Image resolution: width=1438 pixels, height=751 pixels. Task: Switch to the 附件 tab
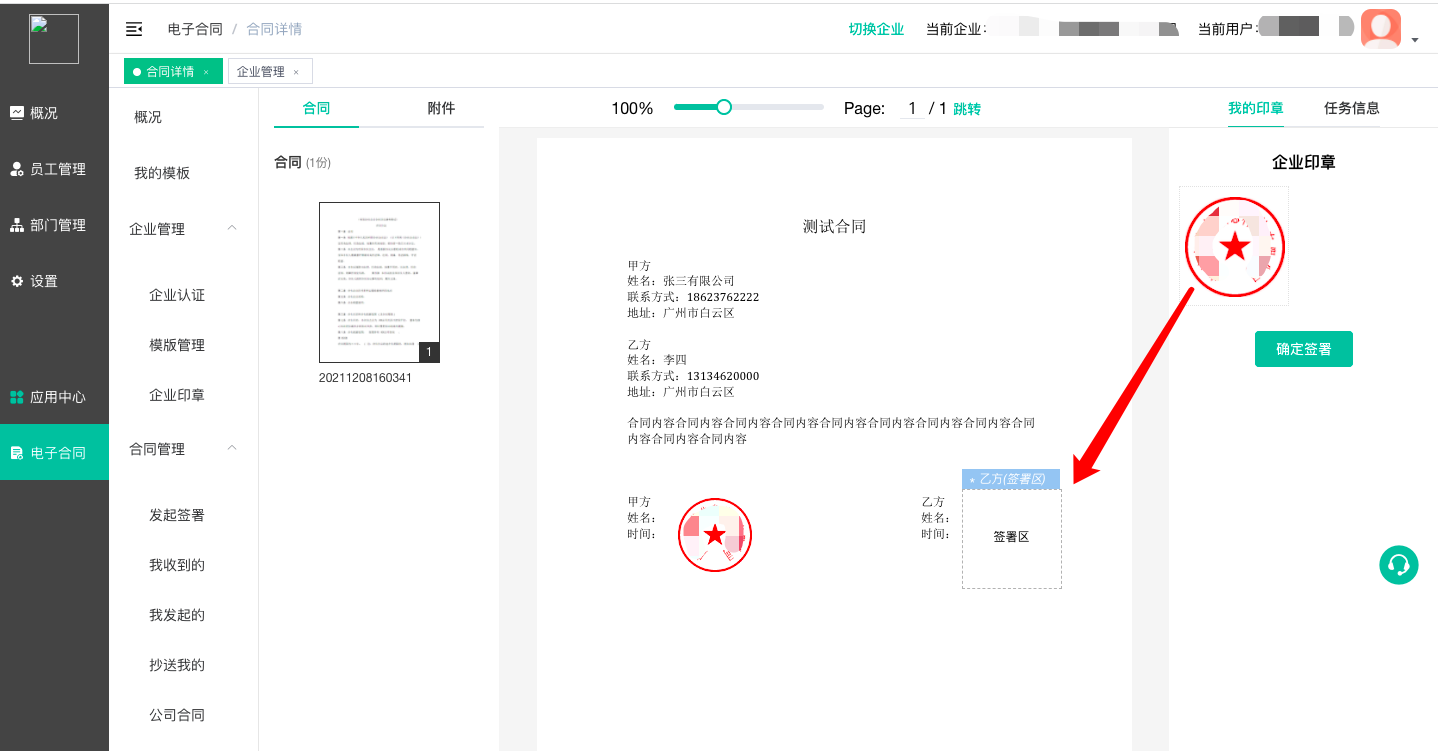[x=441, y=108]
